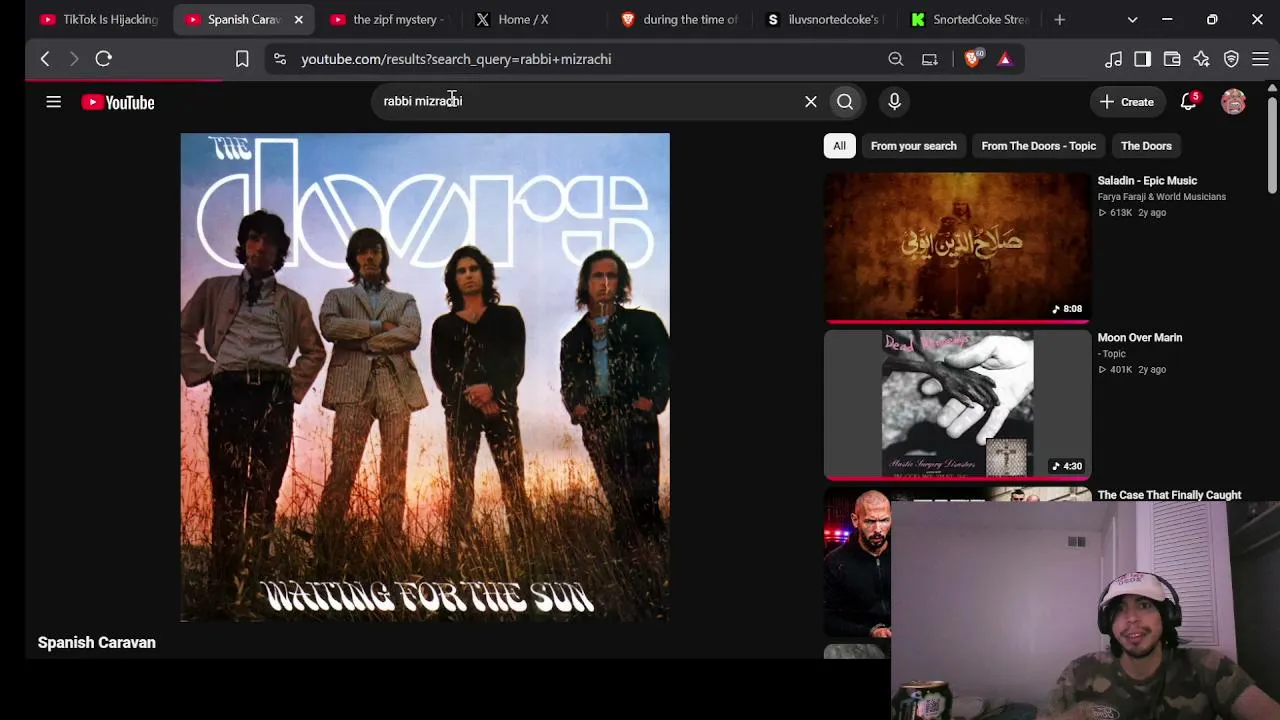Click the Waiting for the Sun album art
Viewport: 1280px width, 720px height.
click(425, 377)
